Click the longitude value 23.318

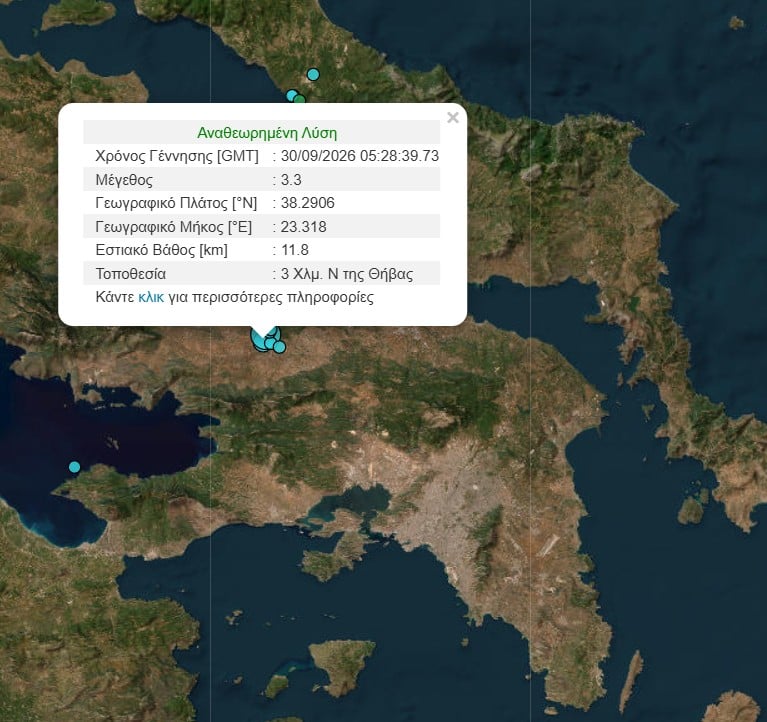tap(303, 227)
